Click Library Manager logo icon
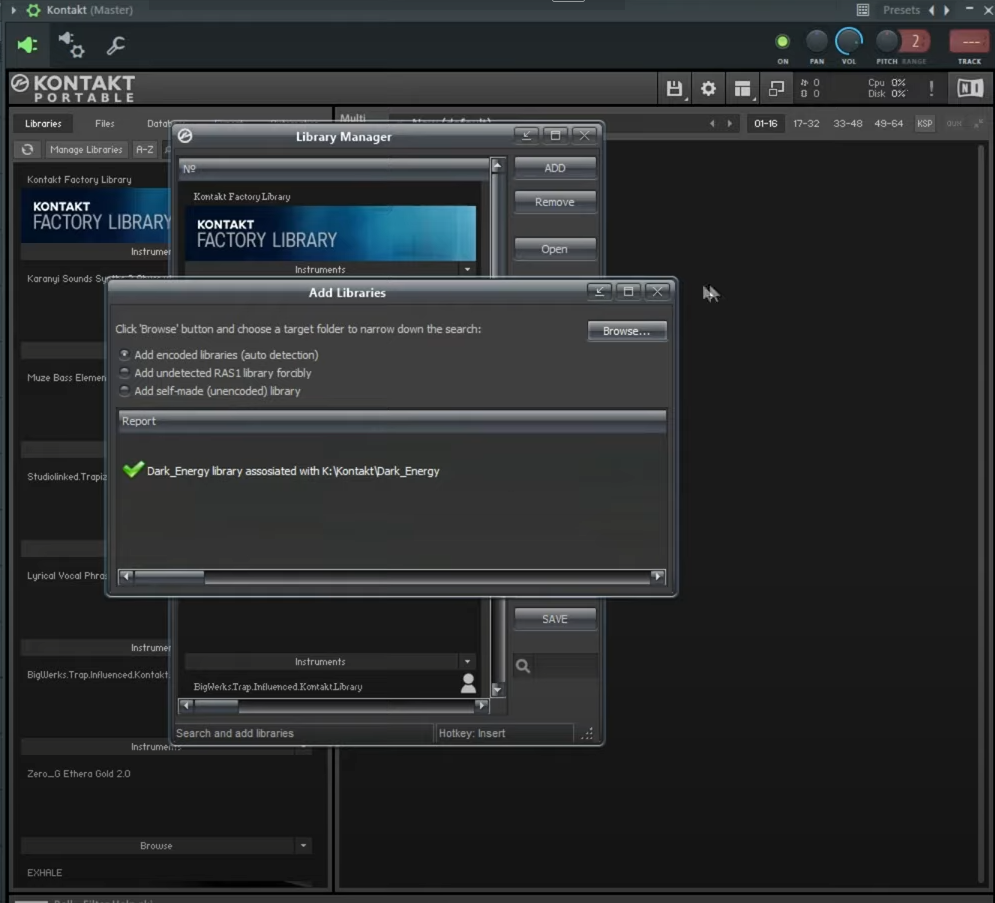995x903 pixels. 185,136
